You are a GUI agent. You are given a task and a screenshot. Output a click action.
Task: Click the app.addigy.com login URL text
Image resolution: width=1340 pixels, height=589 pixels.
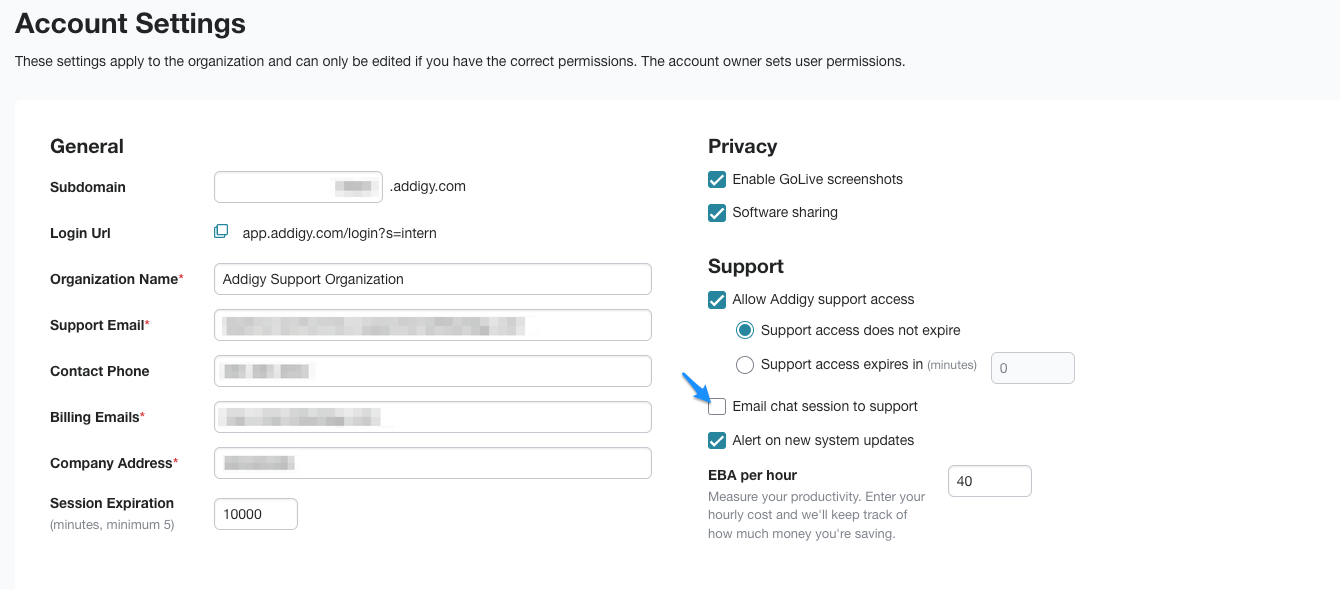340,233
